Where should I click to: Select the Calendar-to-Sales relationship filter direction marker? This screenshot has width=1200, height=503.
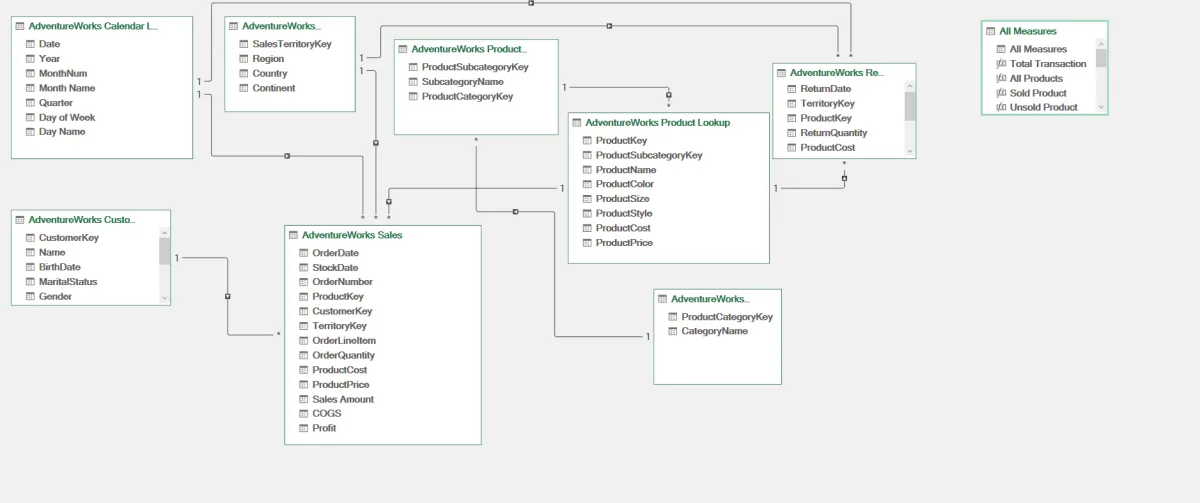click(287, 155)
